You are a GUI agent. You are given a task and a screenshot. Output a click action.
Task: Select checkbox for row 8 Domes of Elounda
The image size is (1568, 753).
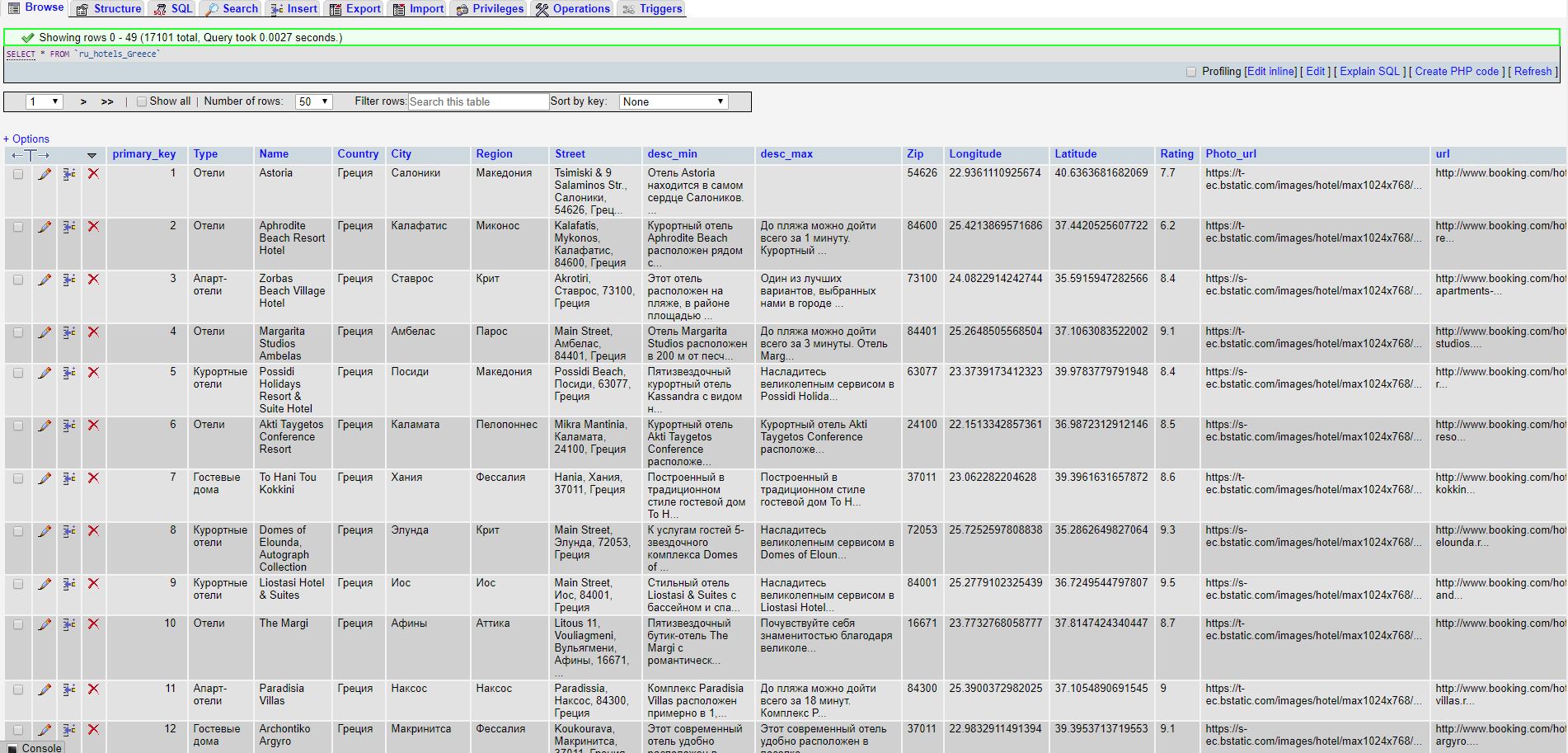click(18, 531)
